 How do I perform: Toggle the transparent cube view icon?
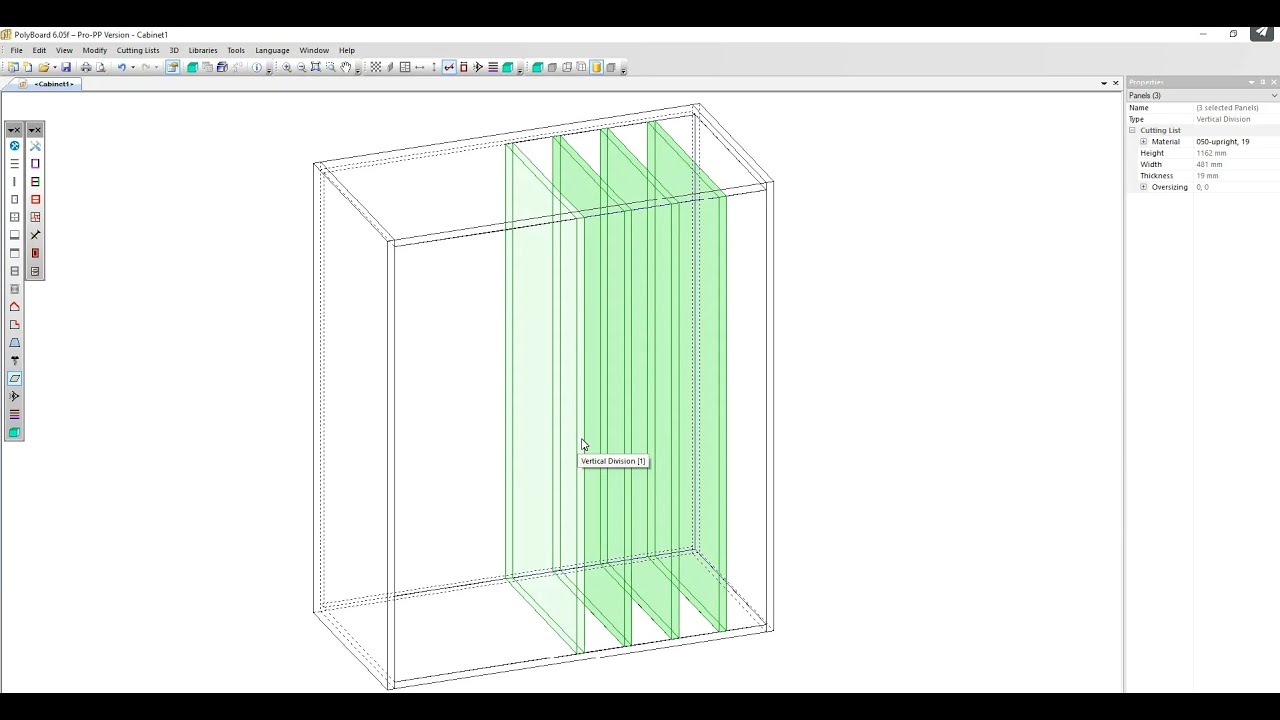[x=581, y=67]
